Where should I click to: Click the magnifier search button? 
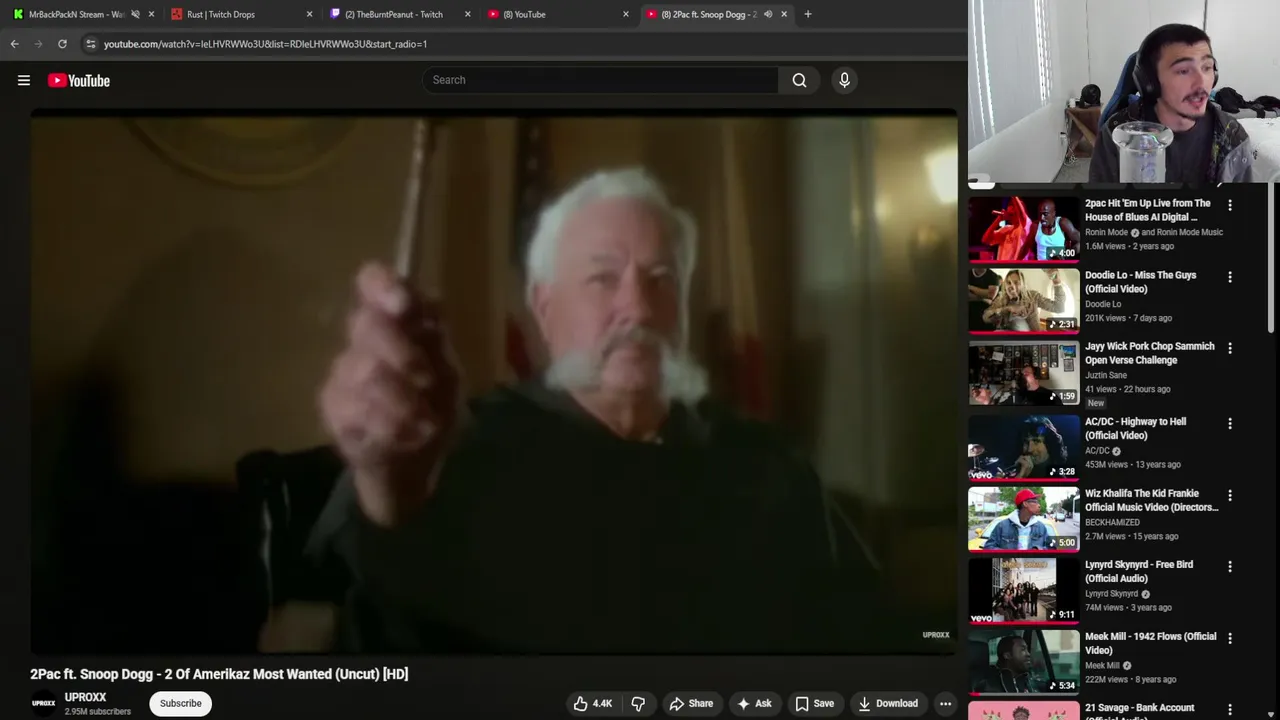(x=799, y=80)
